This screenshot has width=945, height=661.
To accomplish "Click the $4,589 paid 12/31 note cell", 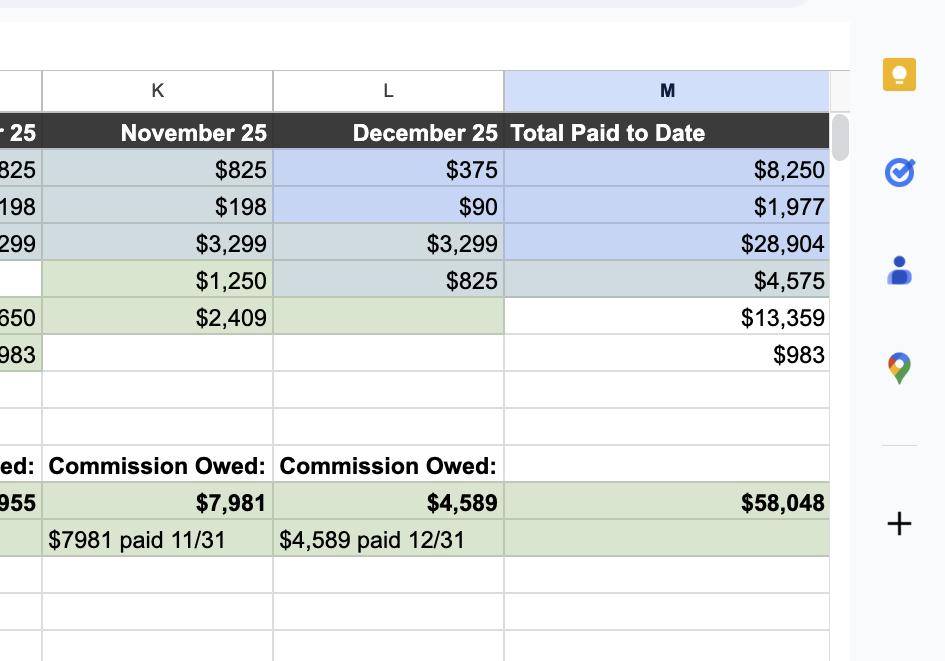I will tap(387, 540).
